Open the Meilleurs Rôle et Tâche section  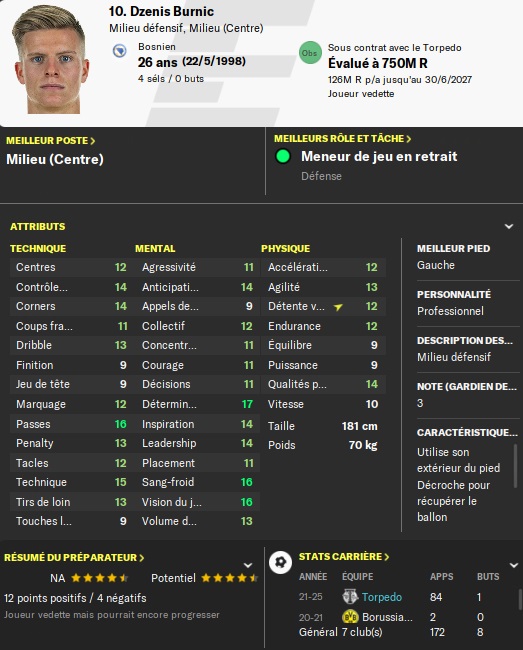(x=343, y=138)
